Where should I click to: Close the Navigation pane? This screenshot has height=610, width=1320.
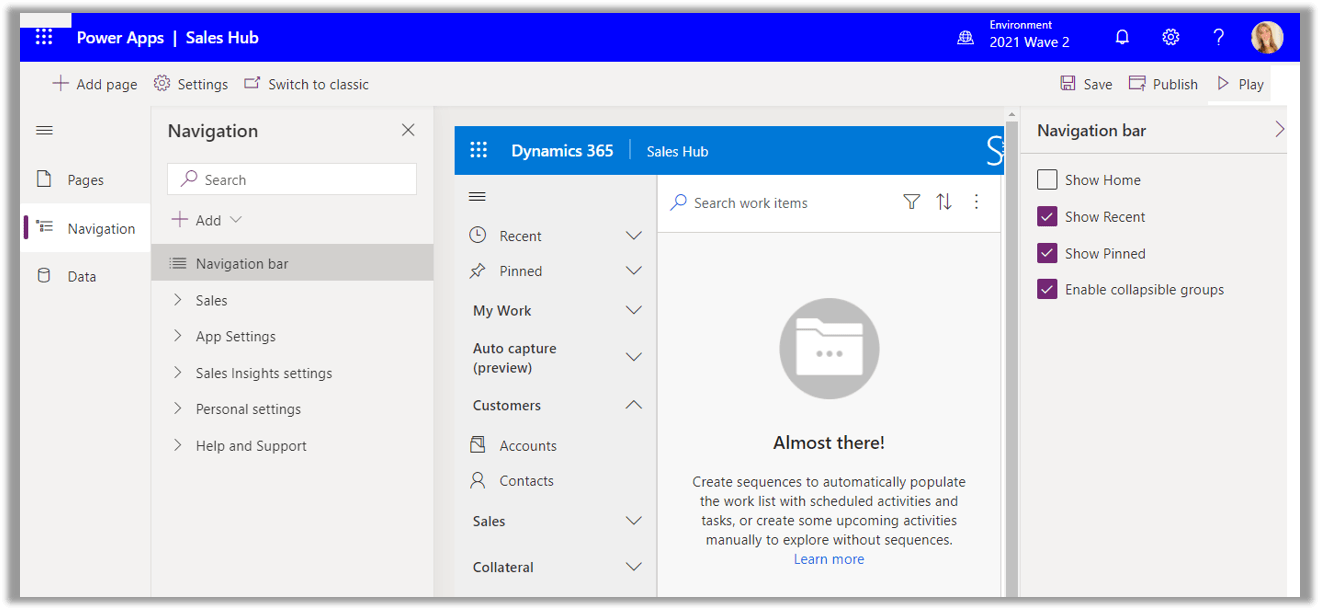click(408, 130)
